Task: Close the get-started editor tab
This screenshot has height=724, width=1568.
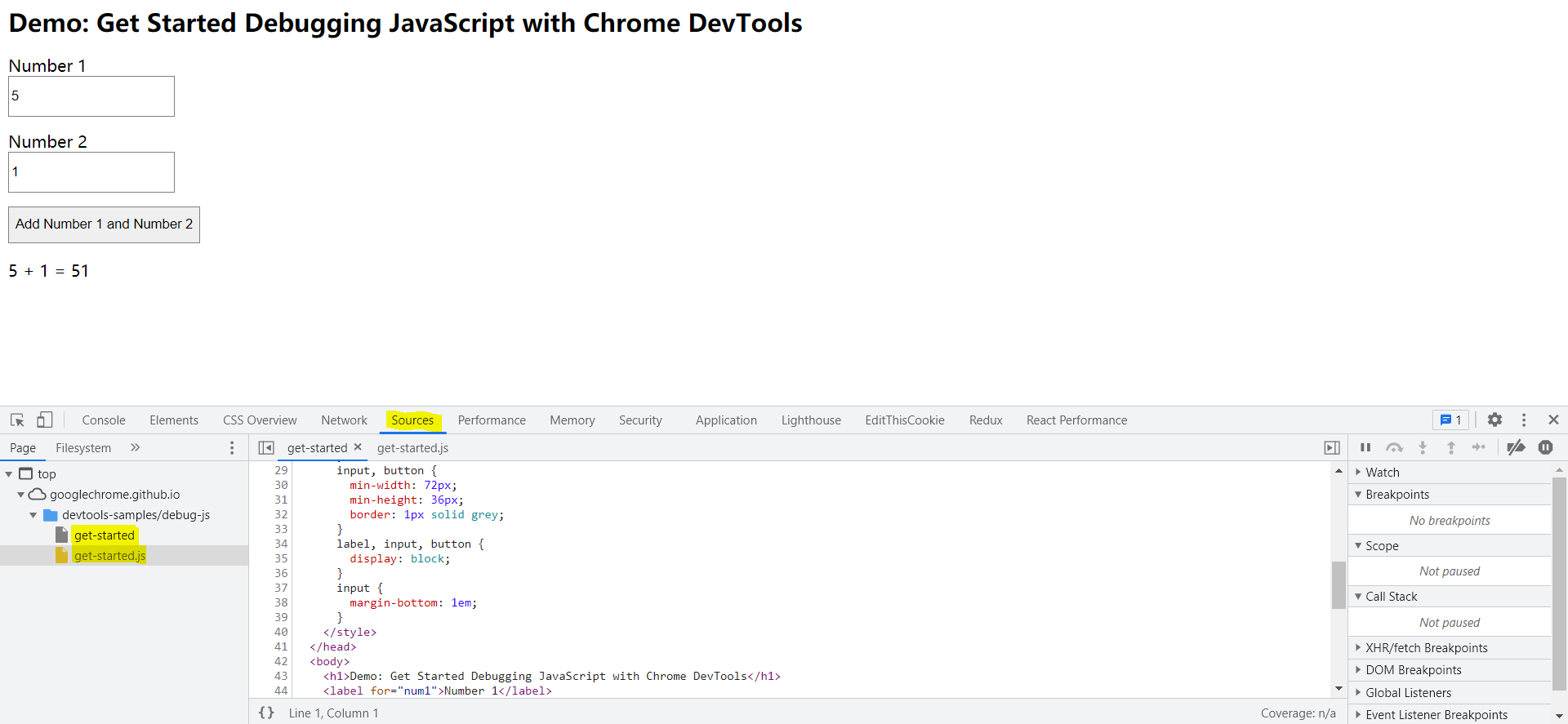Action: (358, 447)
